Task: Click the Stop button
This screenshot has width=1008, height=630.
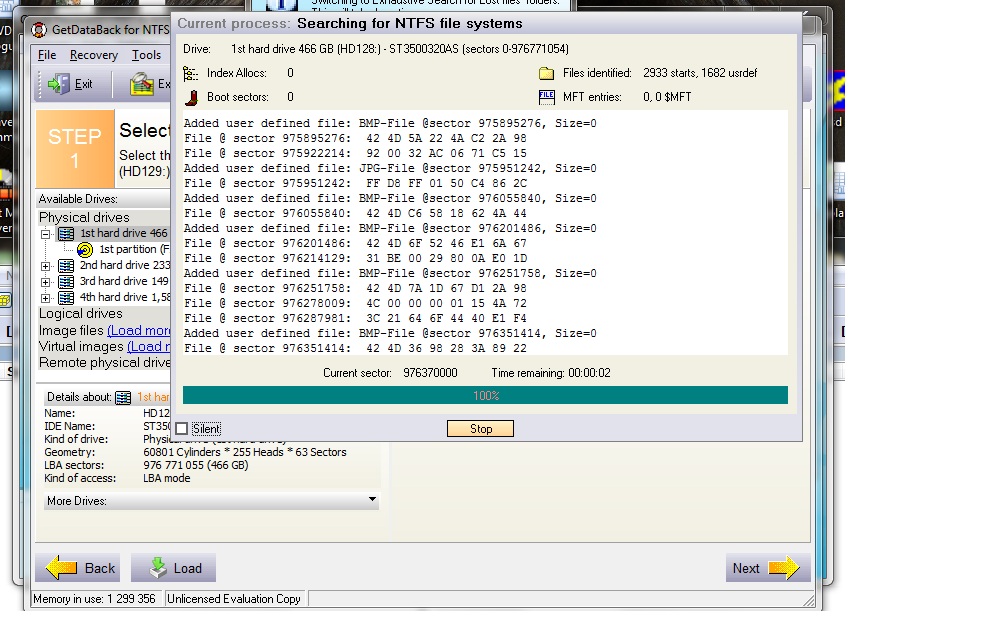Action: click(480, 429)
